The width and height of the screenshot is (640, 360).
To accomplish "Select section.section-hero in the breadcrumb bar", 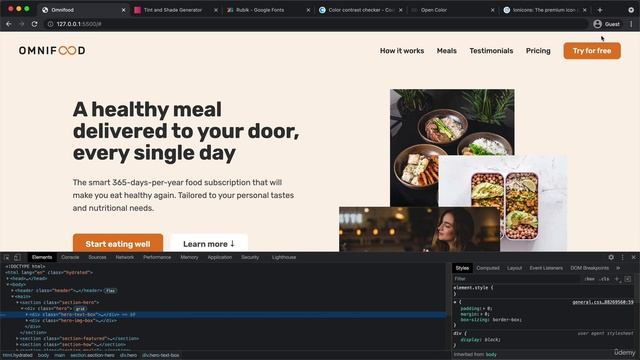I will (x=92, y=355).
